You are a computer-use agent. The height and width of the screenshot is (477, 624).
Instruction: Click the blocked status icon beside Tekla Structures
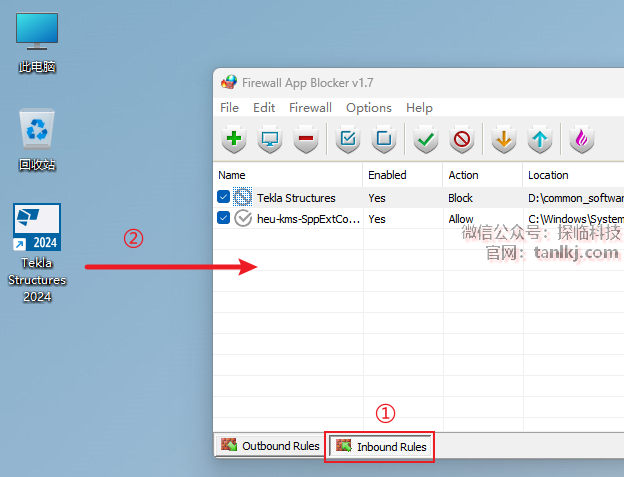[x=242, y=197]
